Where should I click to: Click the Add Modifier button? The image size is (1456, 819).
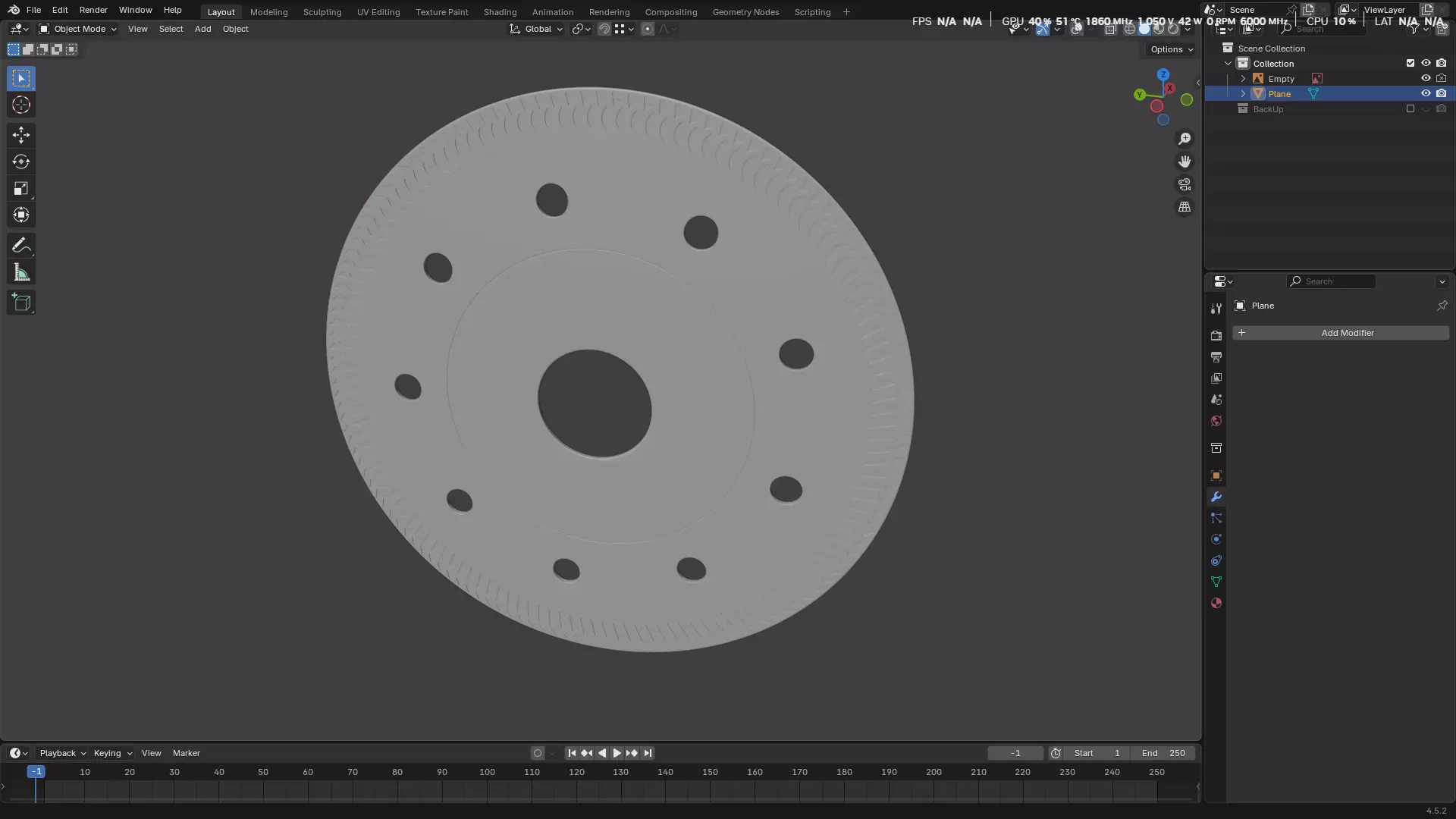pos(1341,333)
